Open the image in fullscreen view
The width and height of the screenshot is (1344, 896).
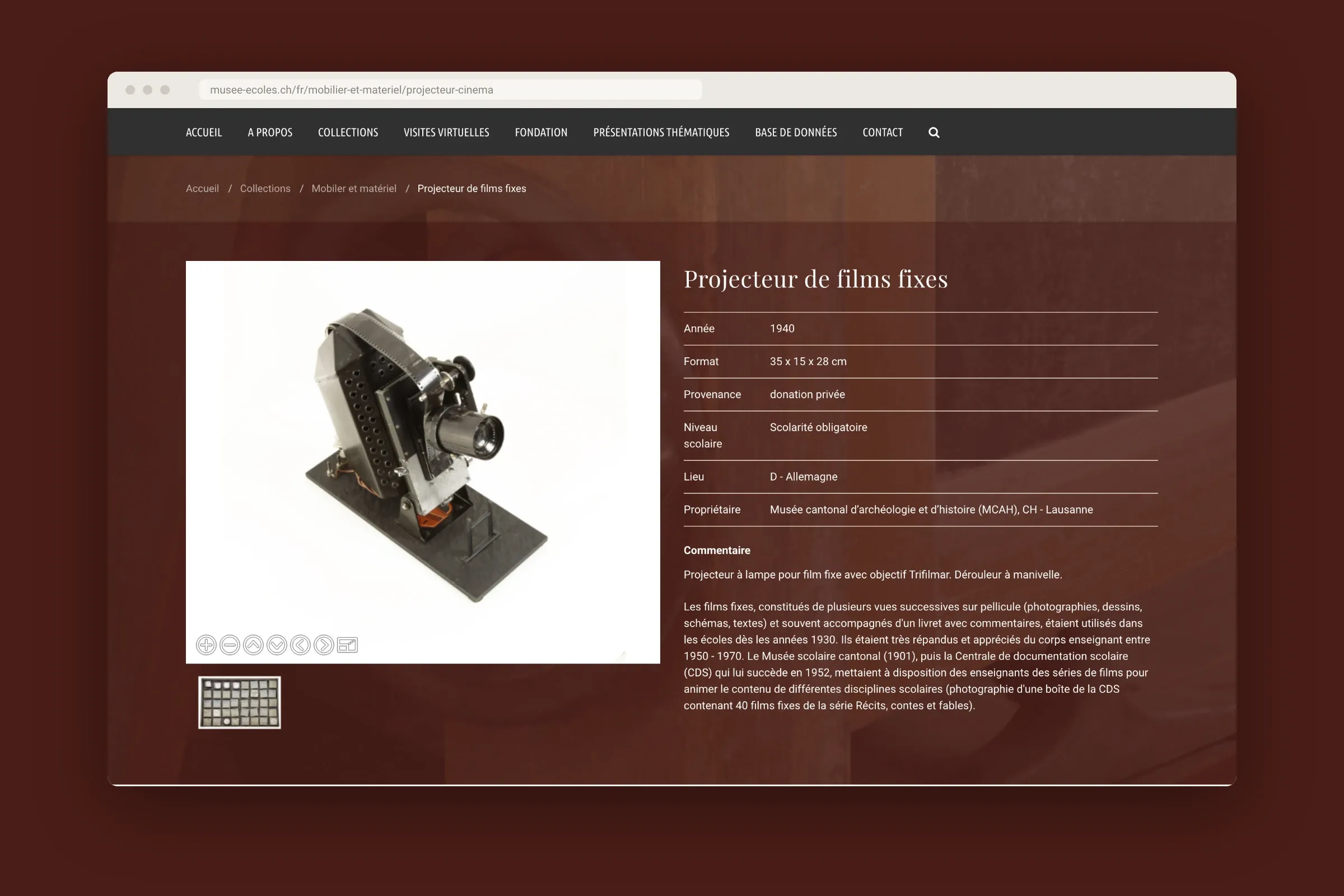pos(347,645)
